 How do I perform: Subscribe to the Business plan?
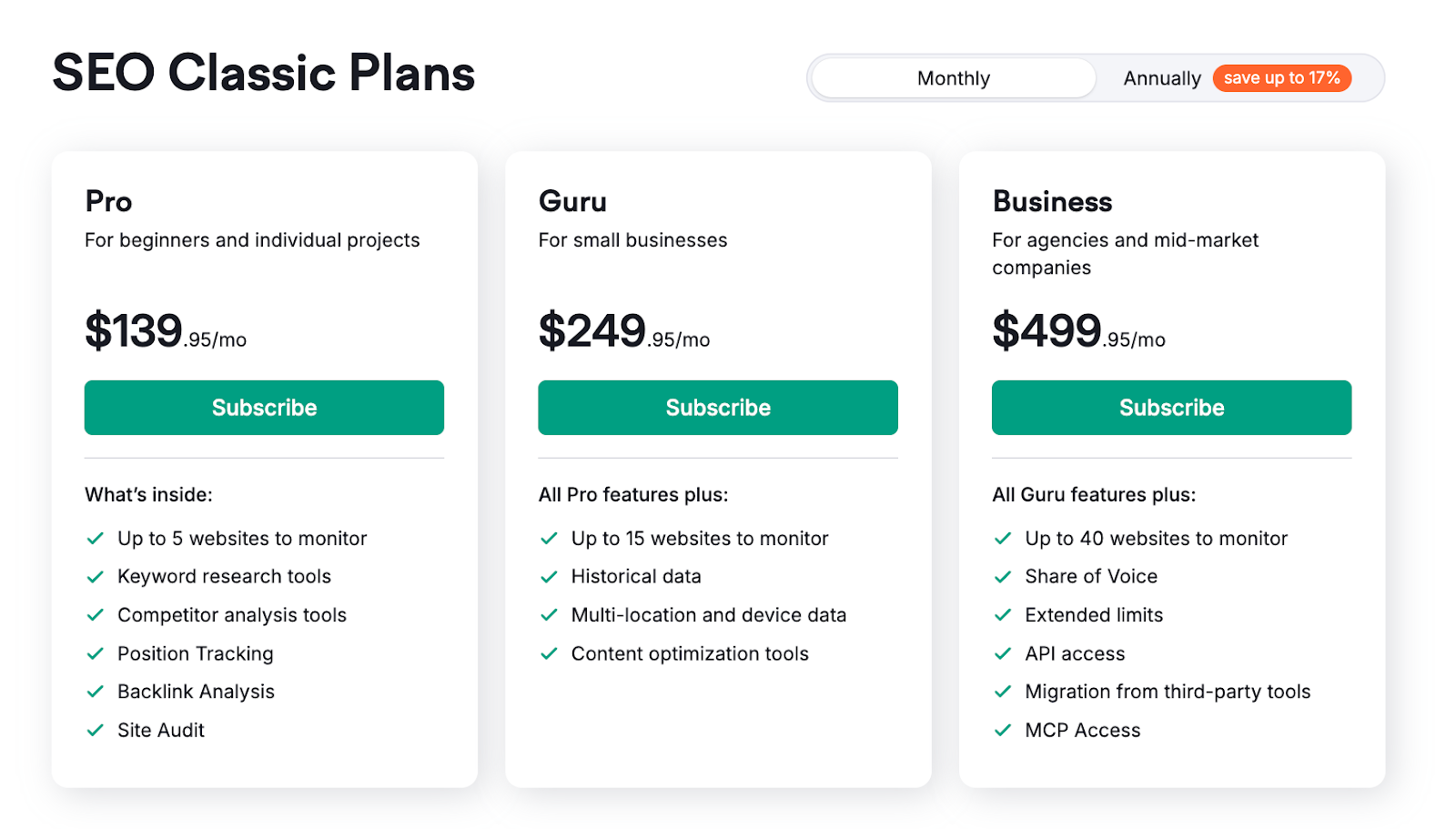coord(1171,407)
